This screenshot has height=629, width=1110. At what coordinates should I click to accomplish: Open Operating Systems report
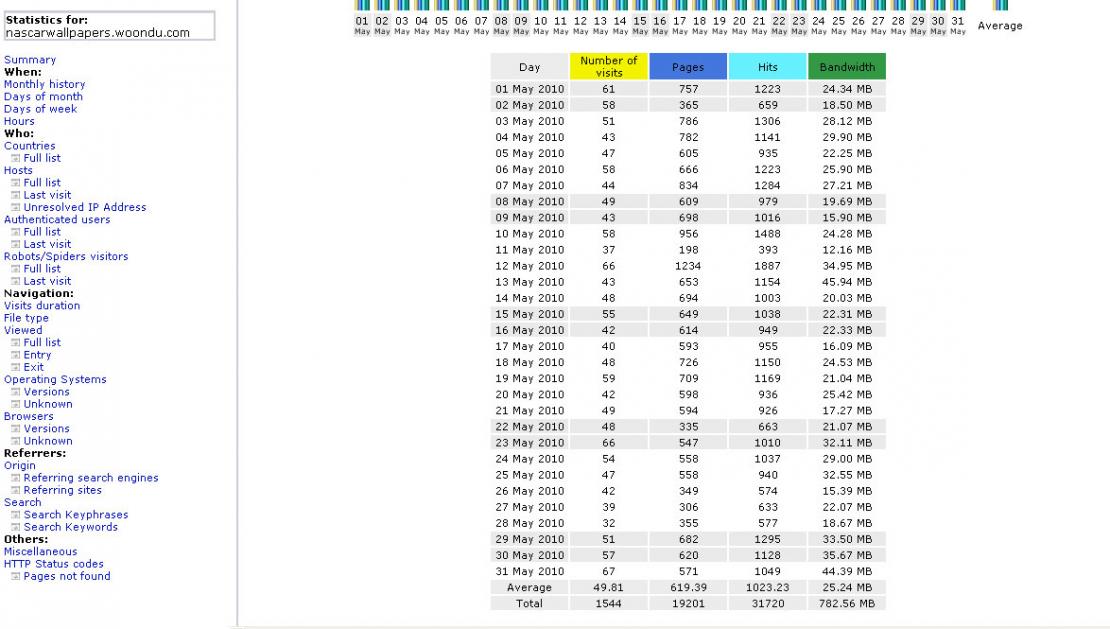click(55, 379)
